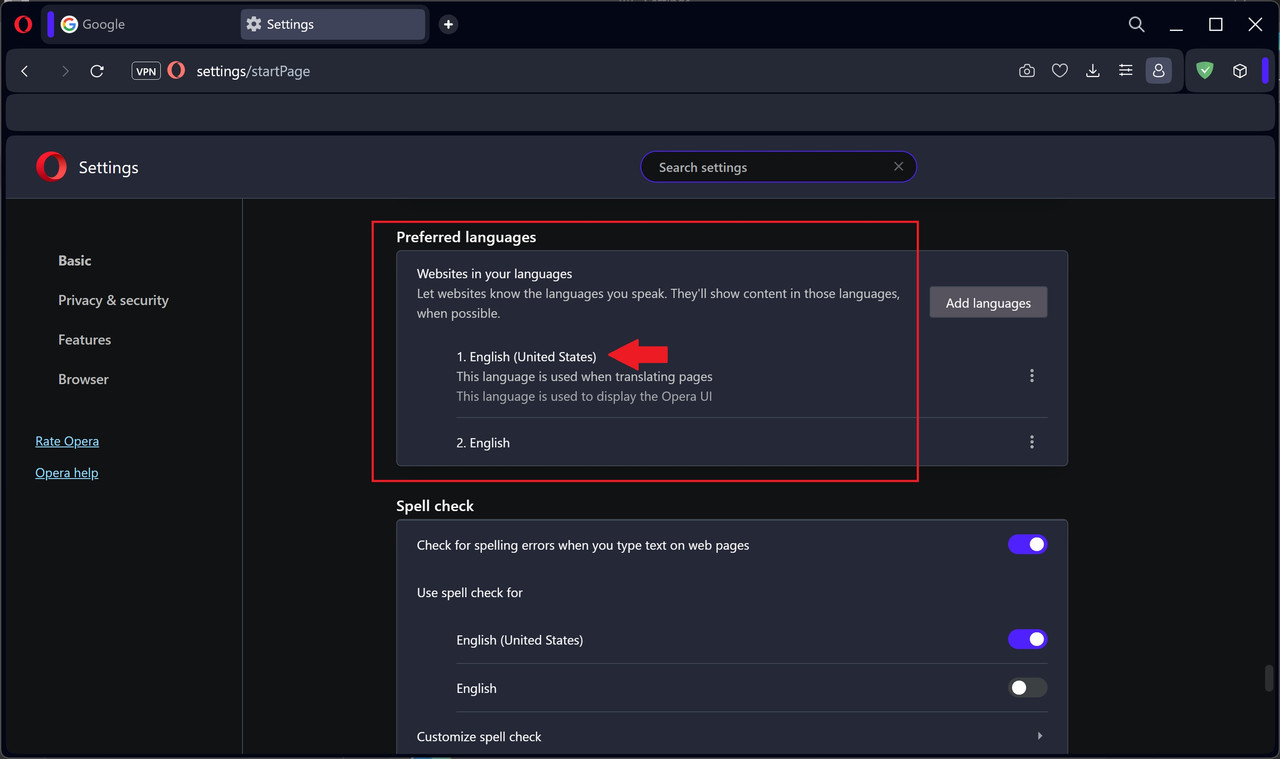Enable spell check for English
Screen dimensions: 1280x759
1027,688
